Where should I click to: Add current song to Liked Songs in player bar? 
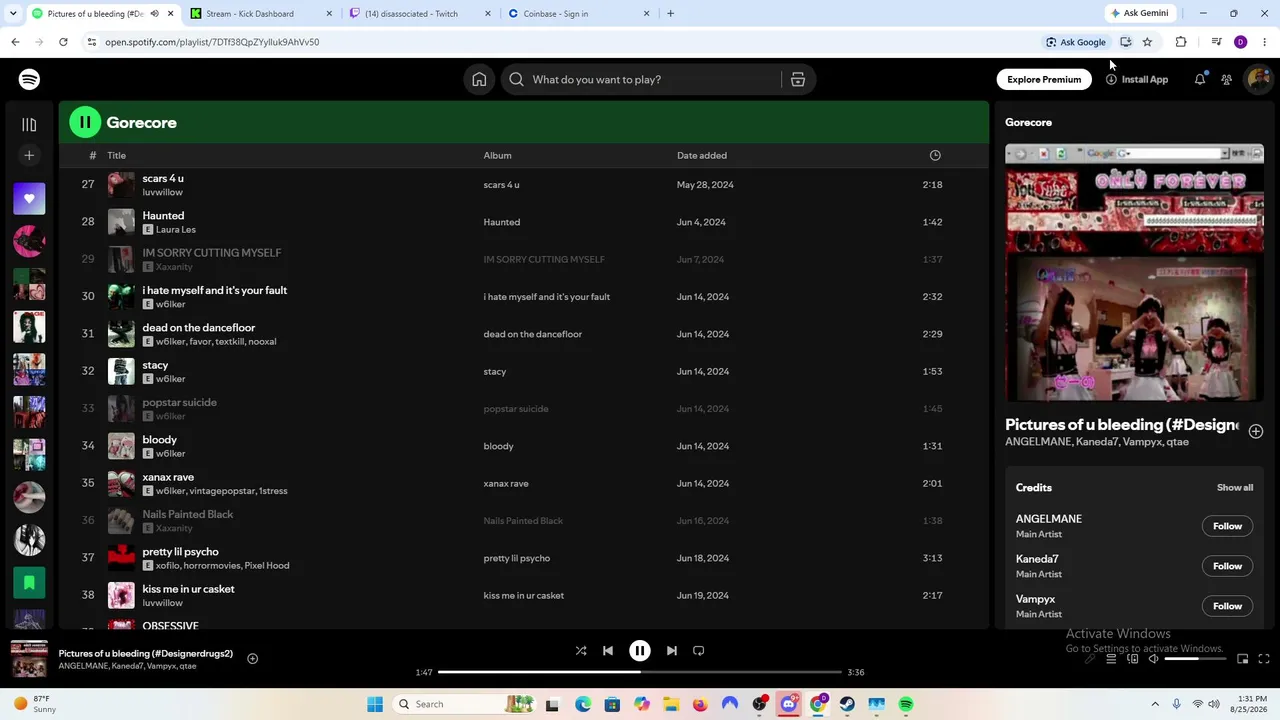(x=253, y=658)
